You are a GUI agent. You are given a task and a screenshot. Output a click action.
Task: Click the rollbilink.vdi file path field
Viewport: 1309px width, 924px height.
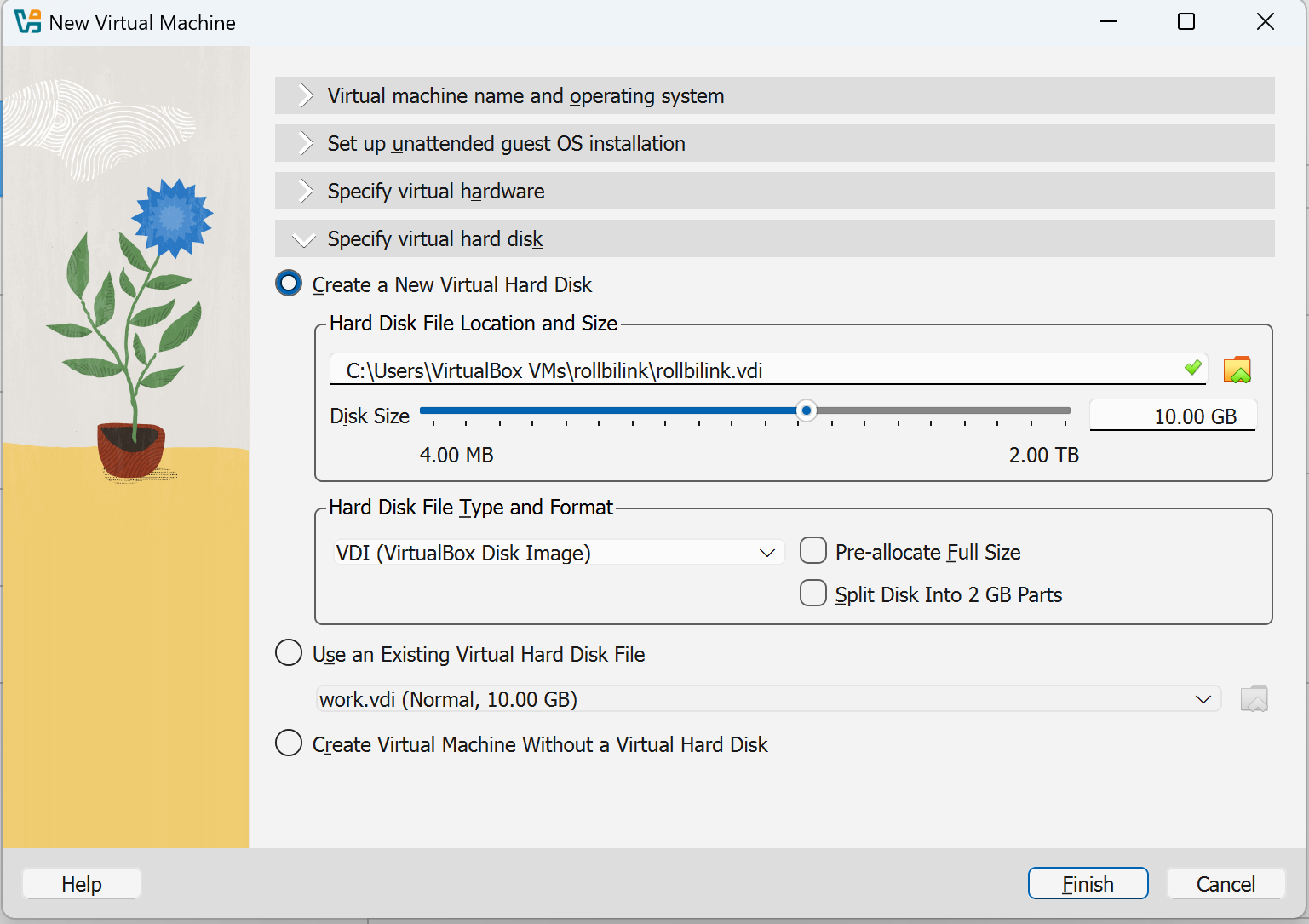[x=768, y=370]
